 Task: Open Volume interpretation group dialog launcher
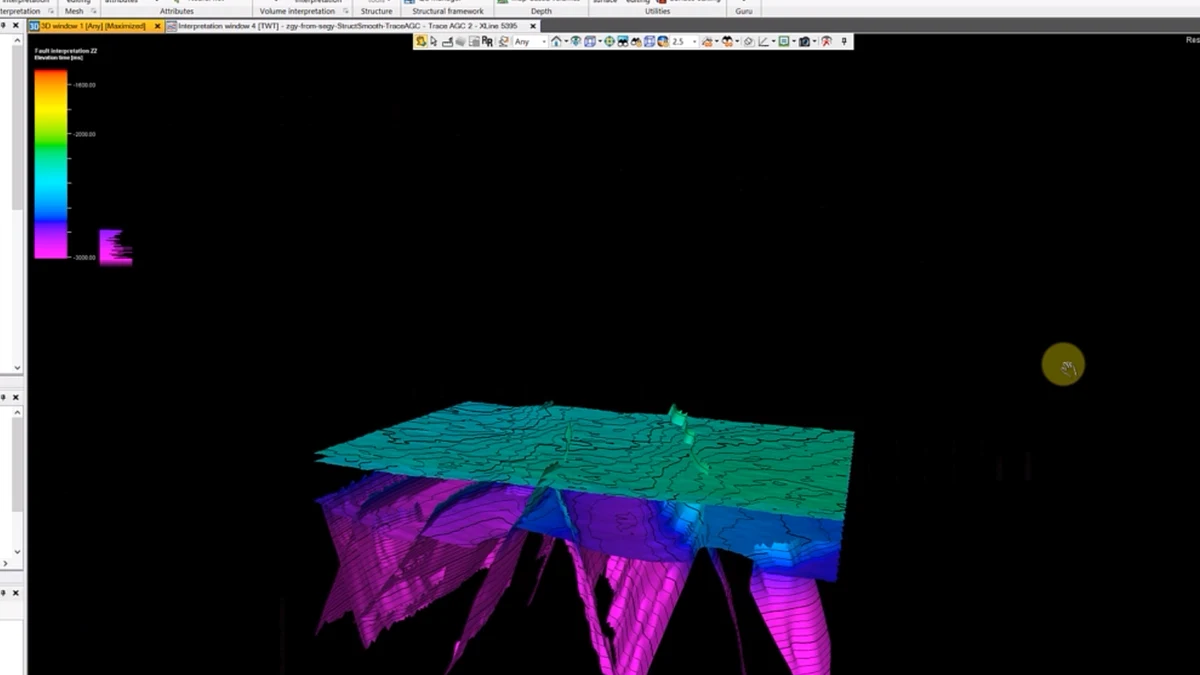345,12
